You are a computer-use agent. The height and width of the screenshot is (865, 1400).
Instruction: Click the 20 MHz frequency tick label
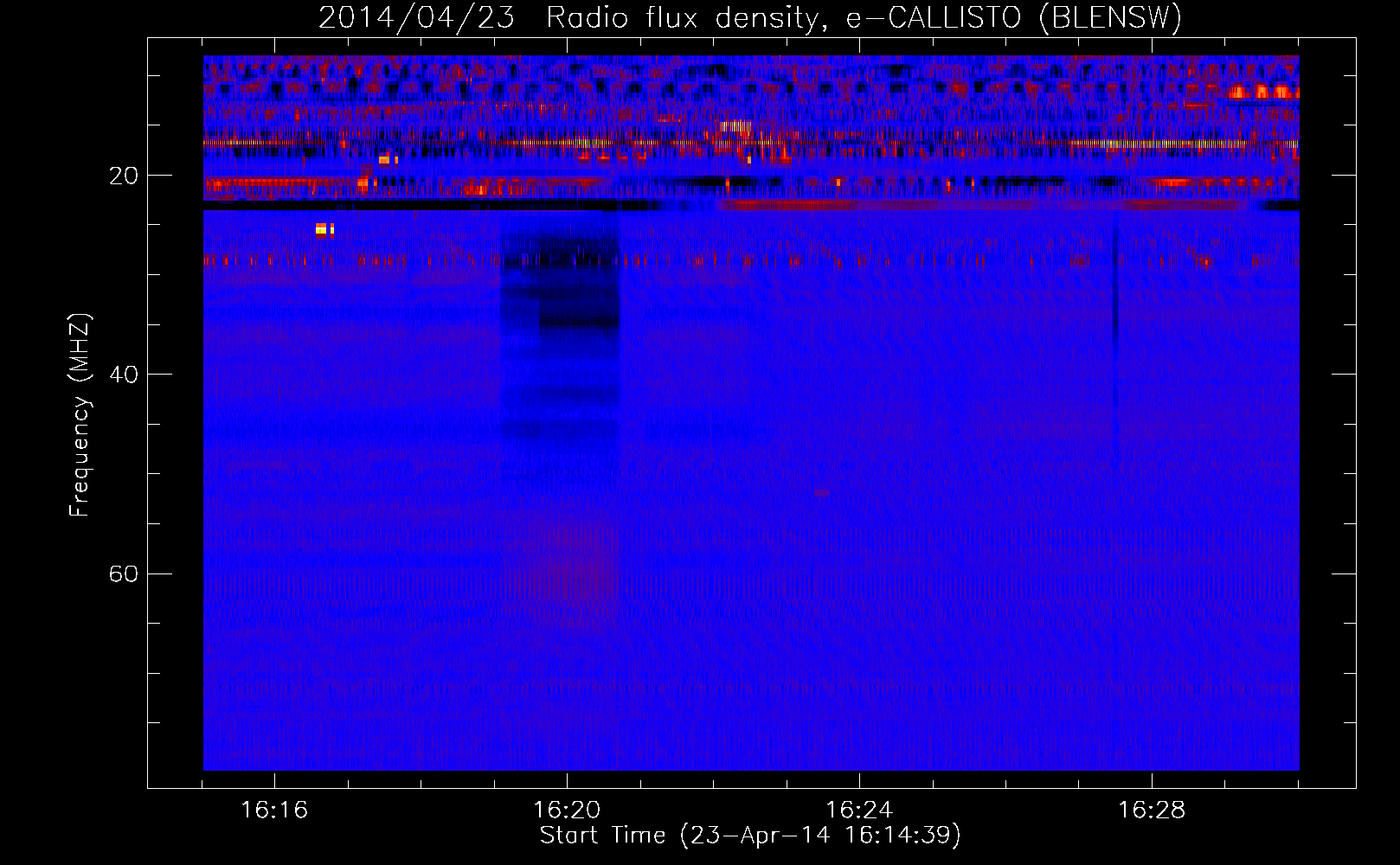point(124,176)
